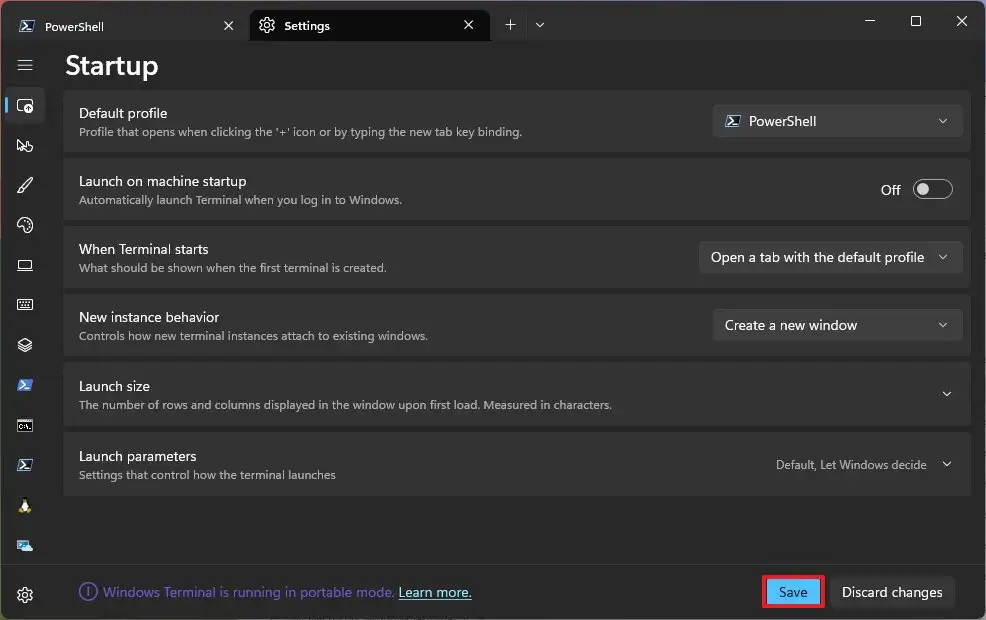Select the Command Prompt profile icon
Viewport: 986px width, 620px height.
point(25,426)
